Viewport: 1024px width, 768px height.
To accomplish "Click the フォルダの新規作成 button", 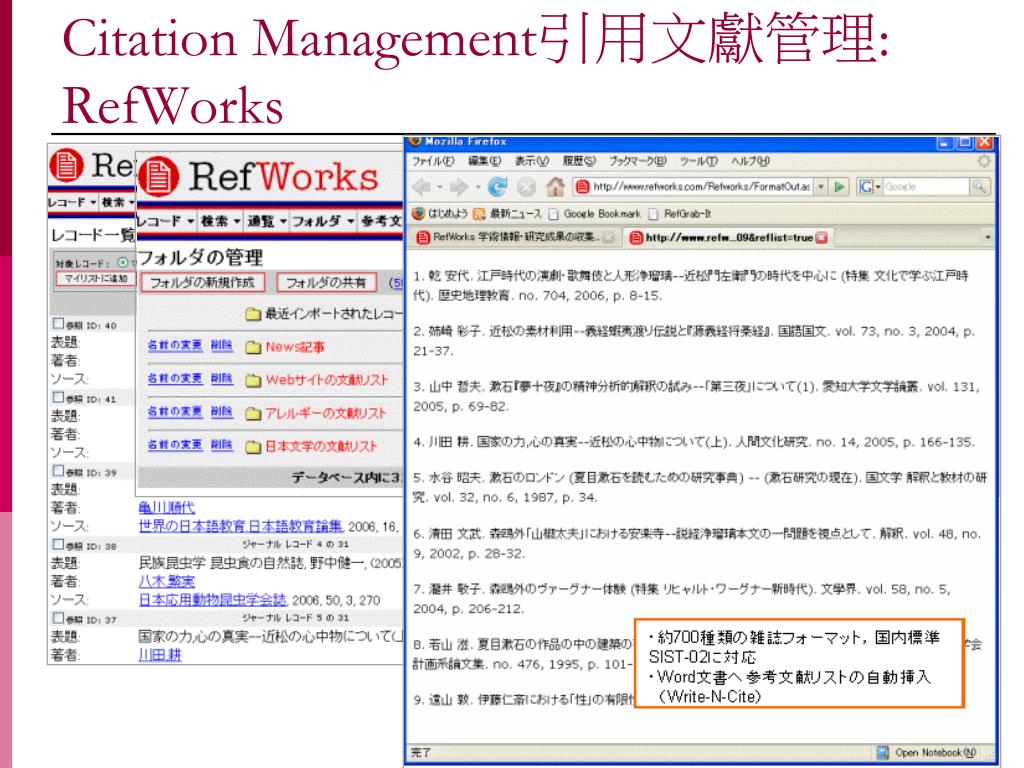I will [202, 283].
